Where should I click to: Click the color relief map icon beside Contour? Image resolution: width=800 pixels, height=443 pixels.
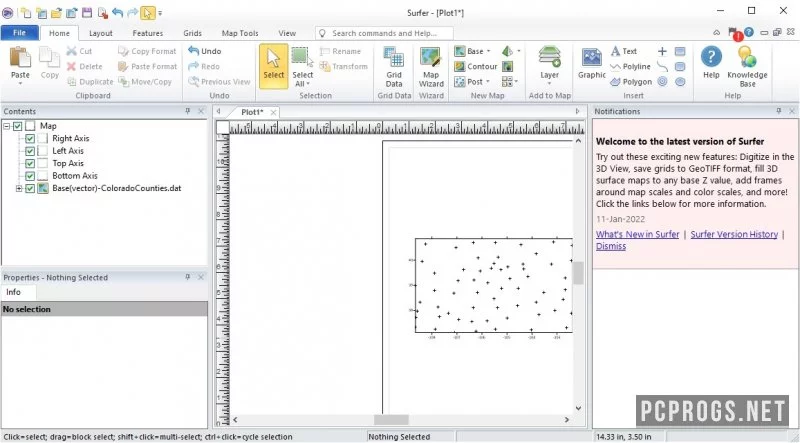[x=508, y=66]
